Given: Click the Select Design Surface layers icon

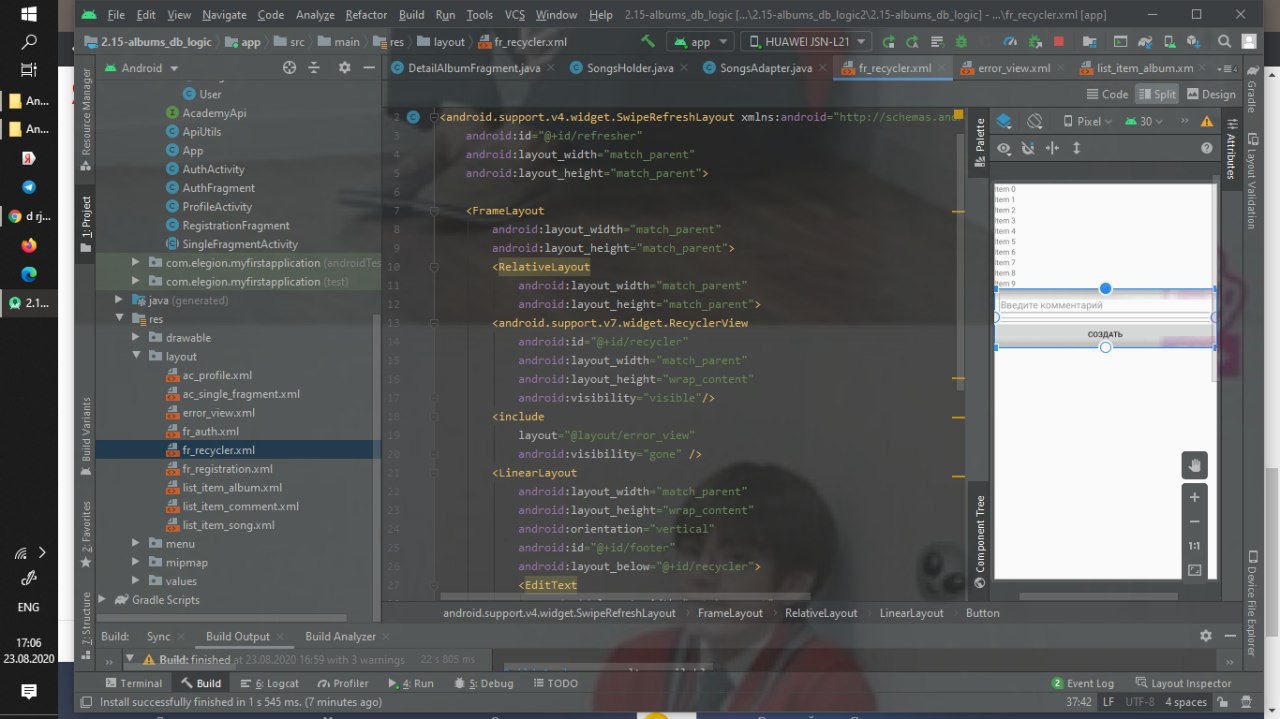Looking at the screenshot, I should click(1004, 120).
